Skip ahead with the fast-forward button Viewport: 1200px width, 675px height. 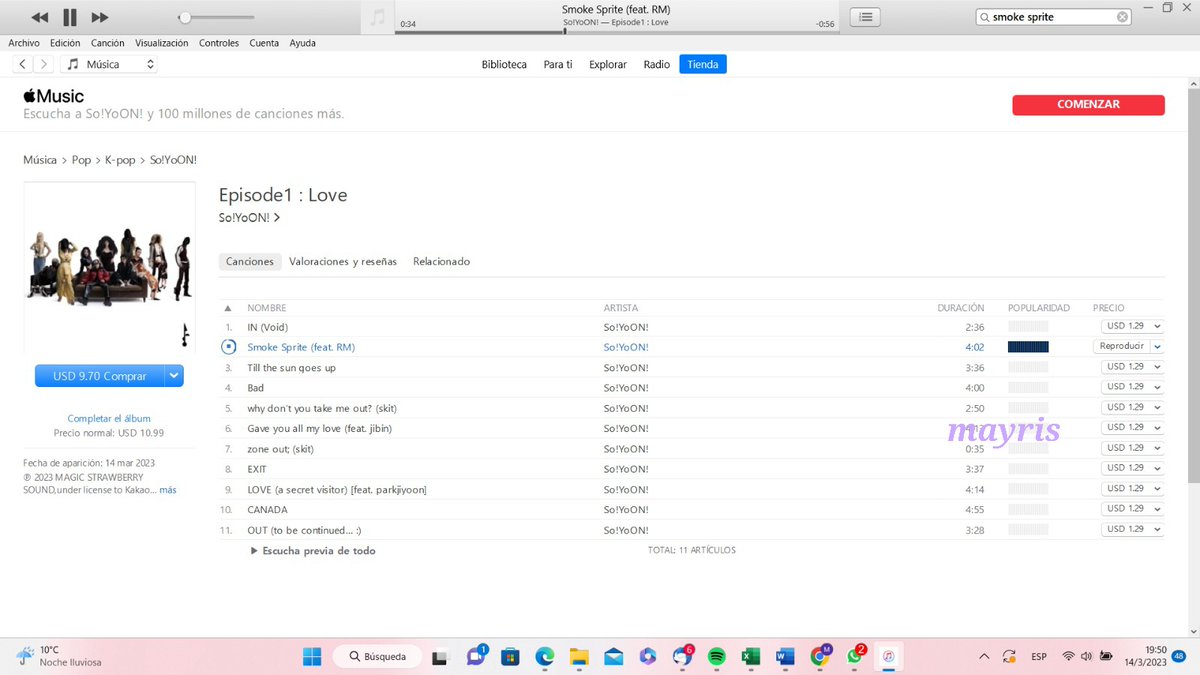[100, 17]
